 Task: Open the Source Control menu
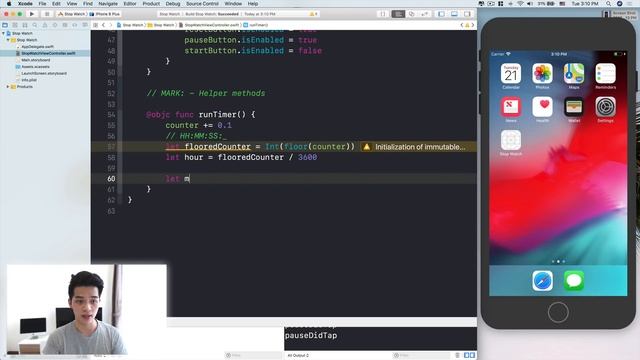point(202,4)
